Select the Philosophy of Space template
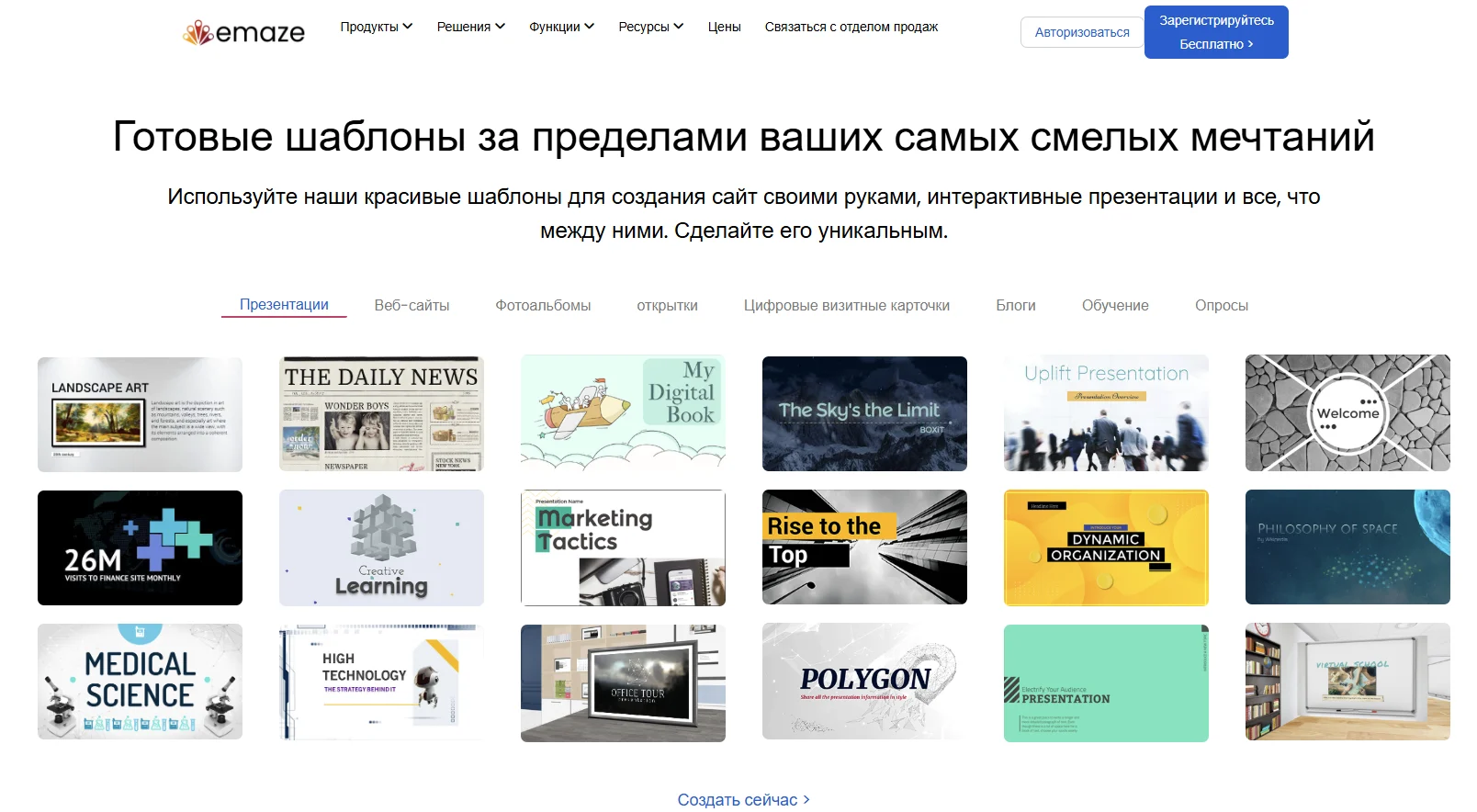 1347,547
